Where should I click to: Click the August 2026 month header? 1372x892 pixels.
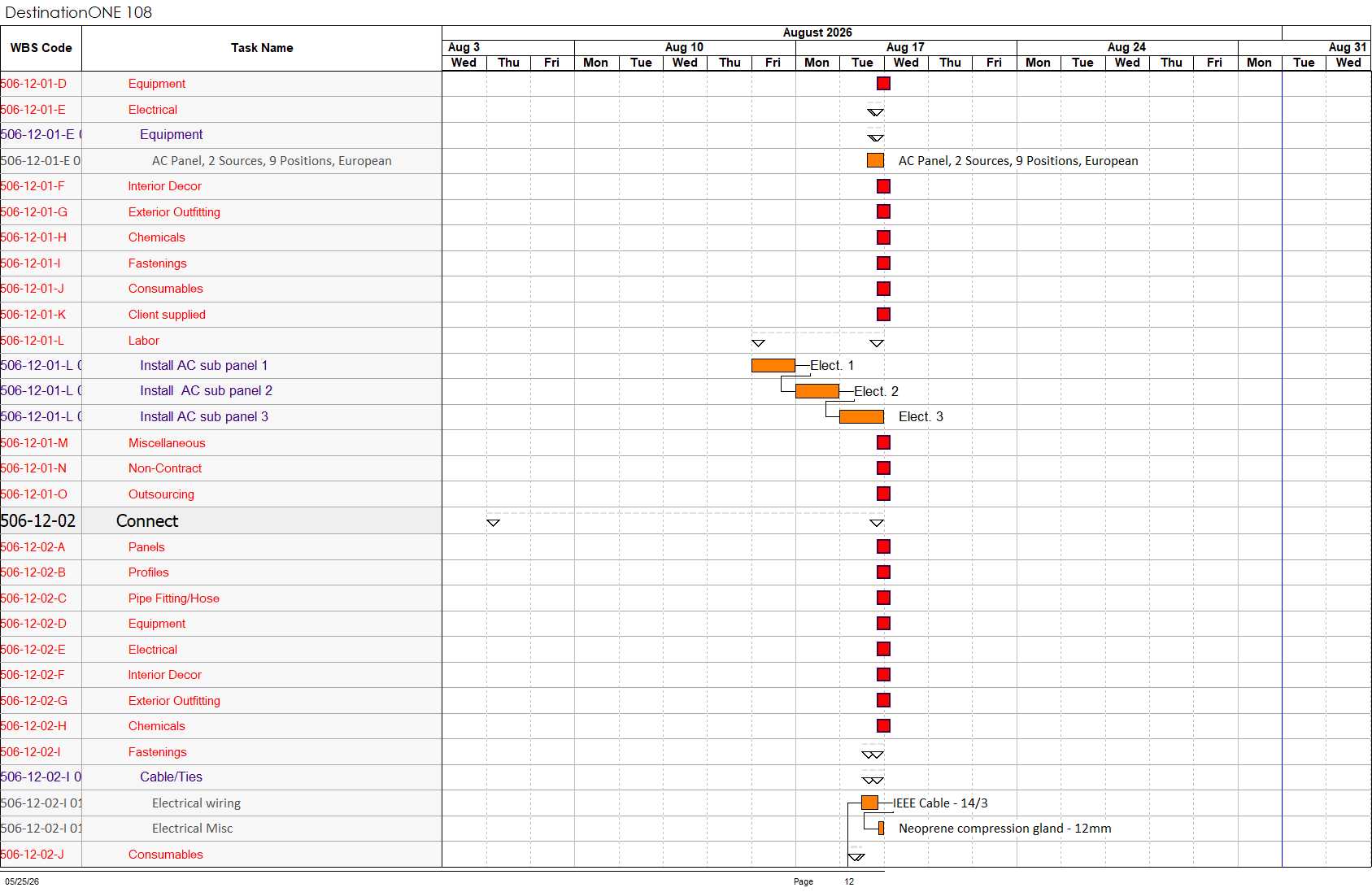[x=817, y=33]
